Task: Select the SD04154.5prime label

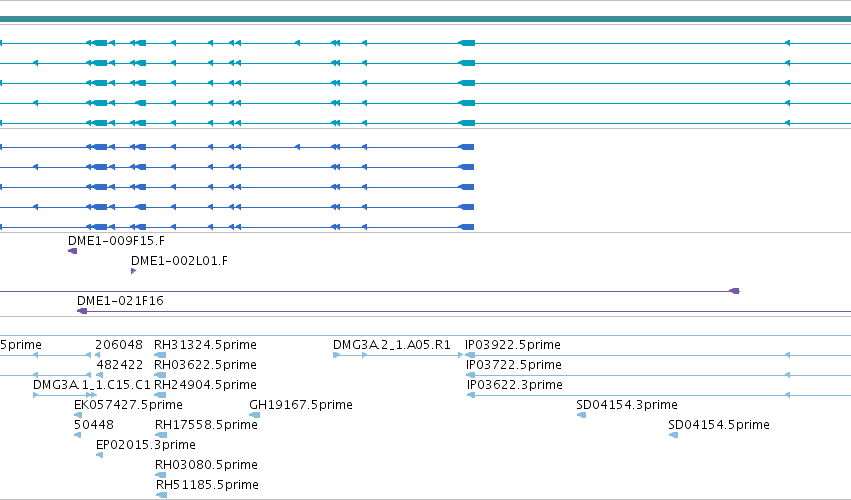Action: point(719,425)
